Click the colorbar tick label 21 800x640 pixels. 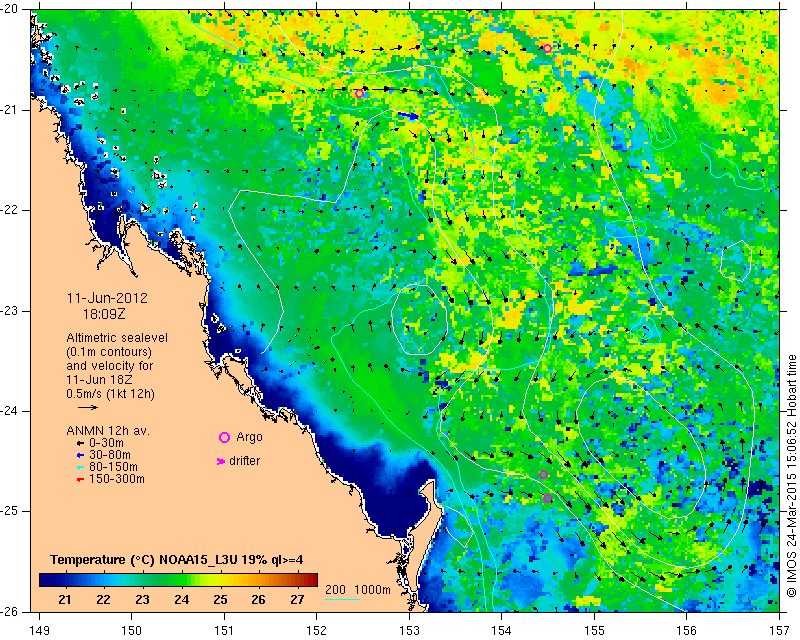[x=65, y=599]
